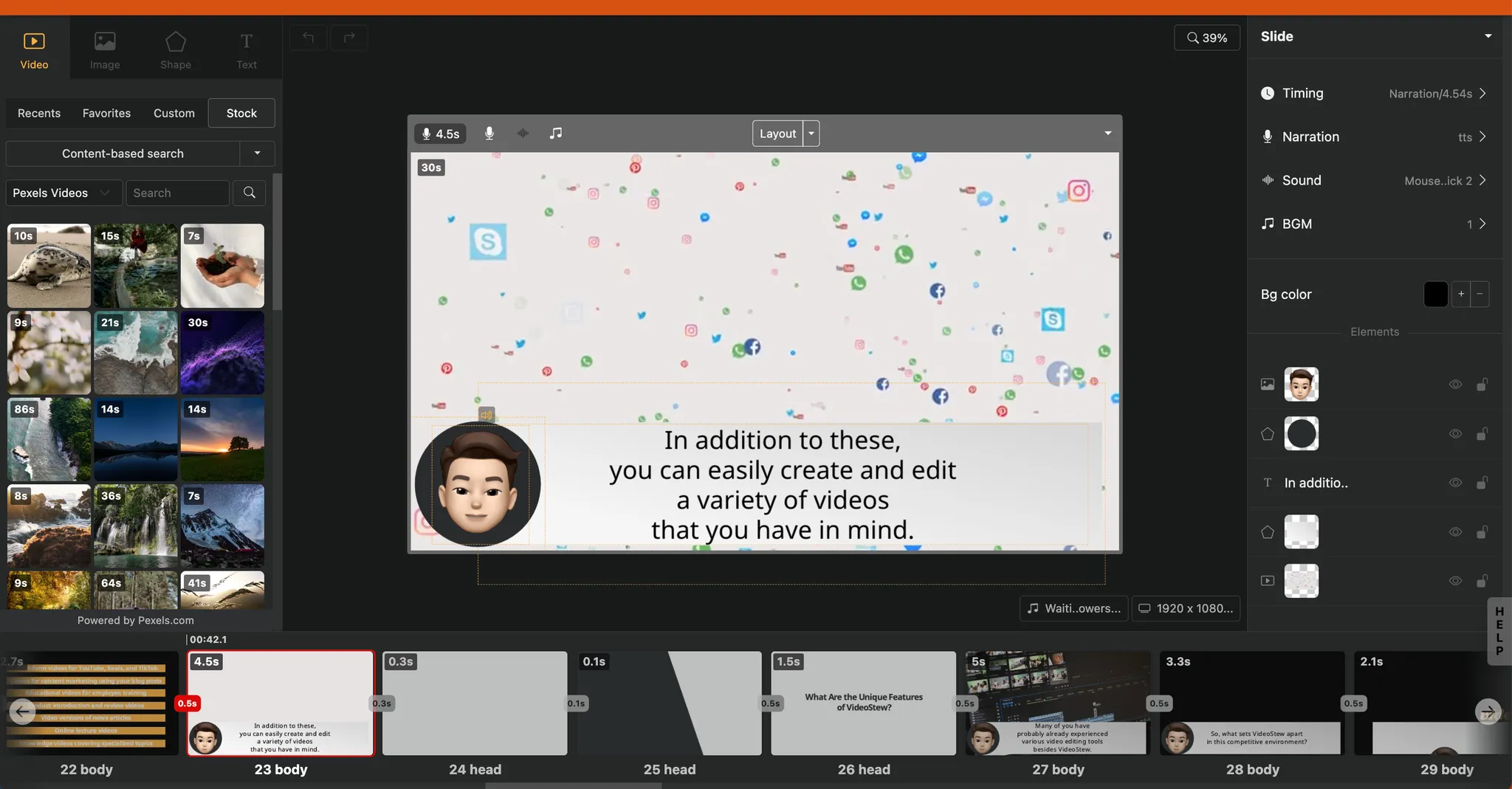The image size is (1512, 789).
Task: Open BGM settings row
Action: click(x=1374, y=224)
